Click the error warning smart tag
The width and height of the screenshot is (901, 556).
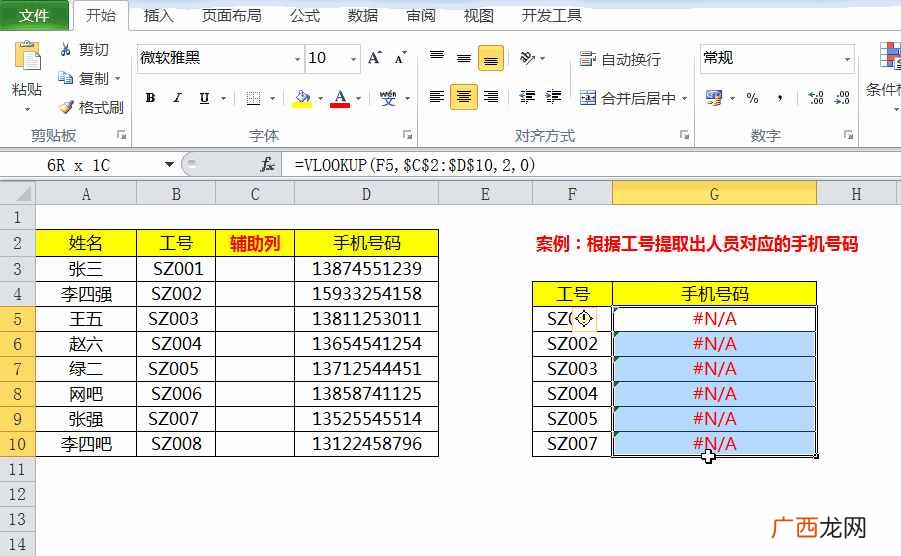pos(584,318)
